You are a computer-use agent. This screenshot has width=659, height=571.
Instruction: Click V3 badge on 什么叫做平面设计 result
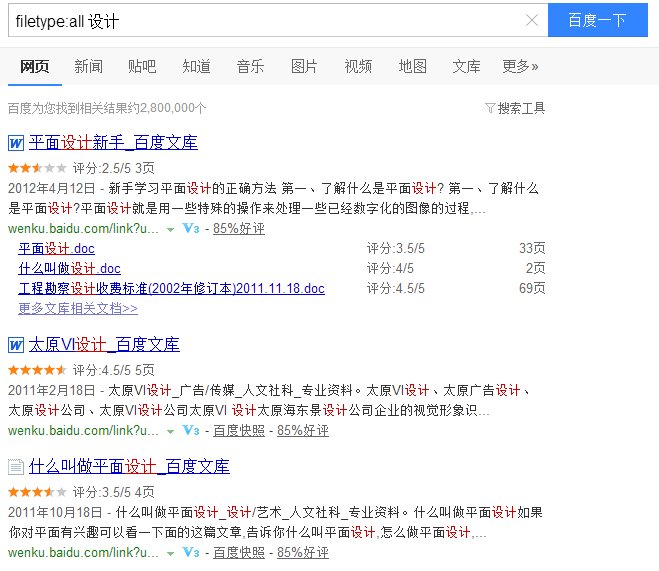[x=191, y=552]
